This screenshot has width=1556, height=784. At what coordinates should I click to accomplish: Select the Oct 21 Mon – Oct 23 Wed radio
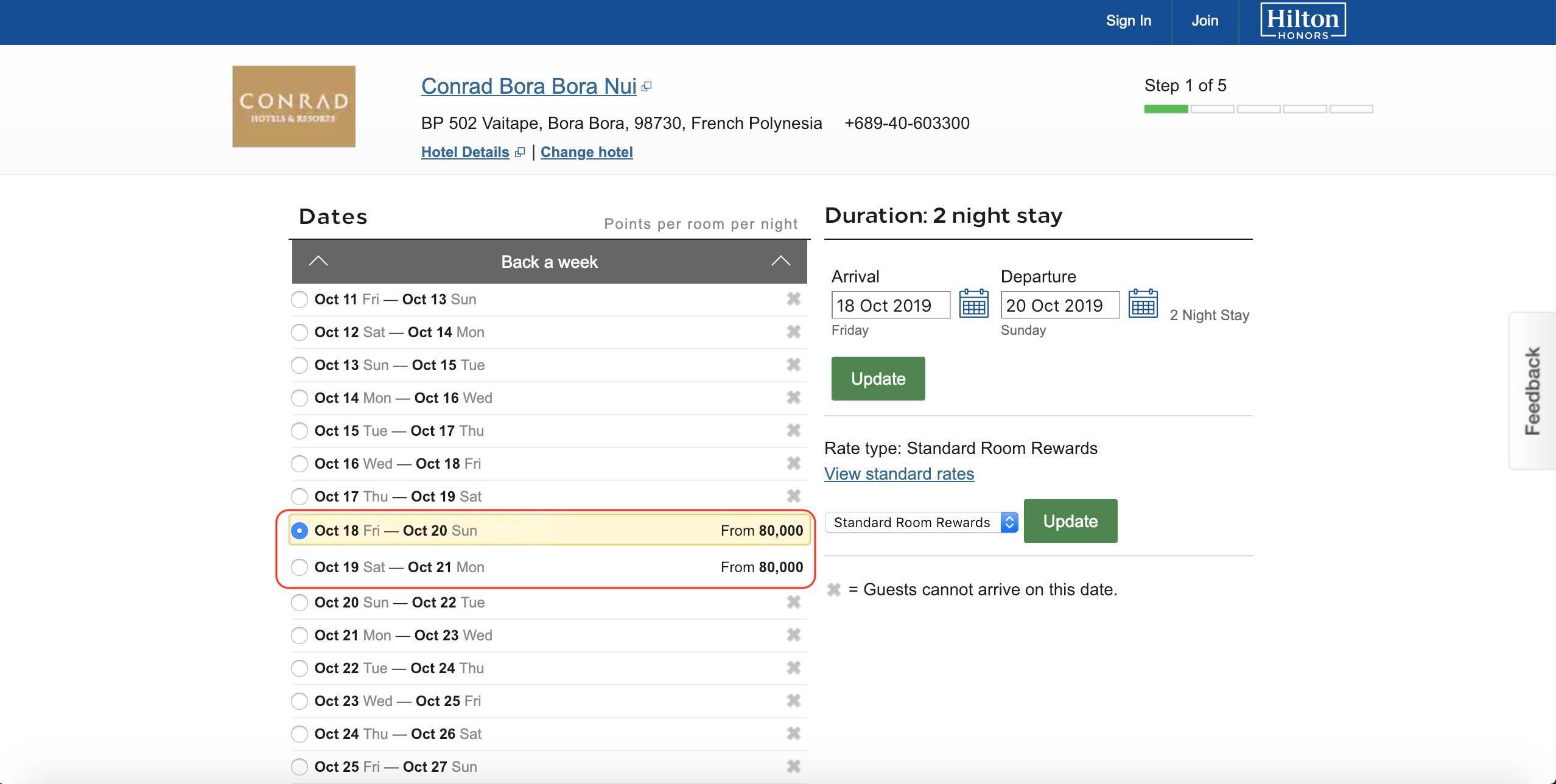(299, 635)
